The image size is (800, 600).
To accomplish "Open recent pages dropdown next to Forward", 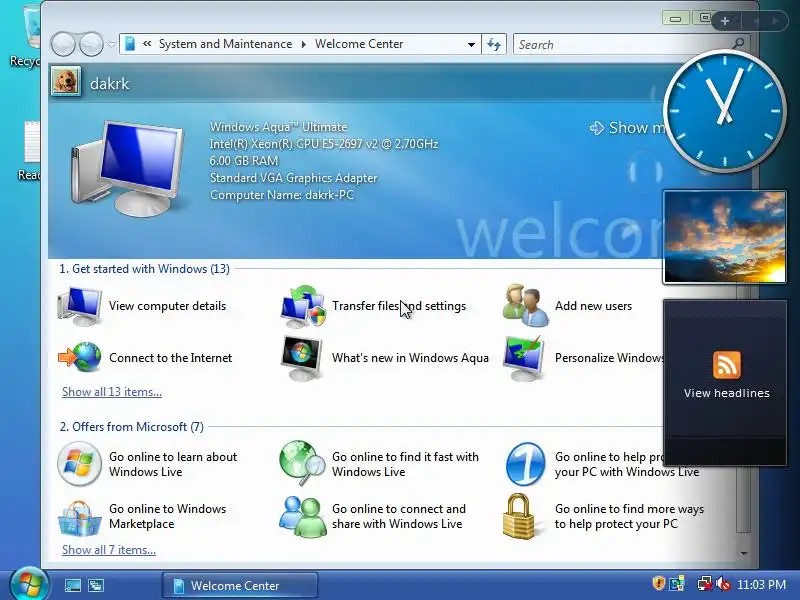I will [x=111, y=44].
